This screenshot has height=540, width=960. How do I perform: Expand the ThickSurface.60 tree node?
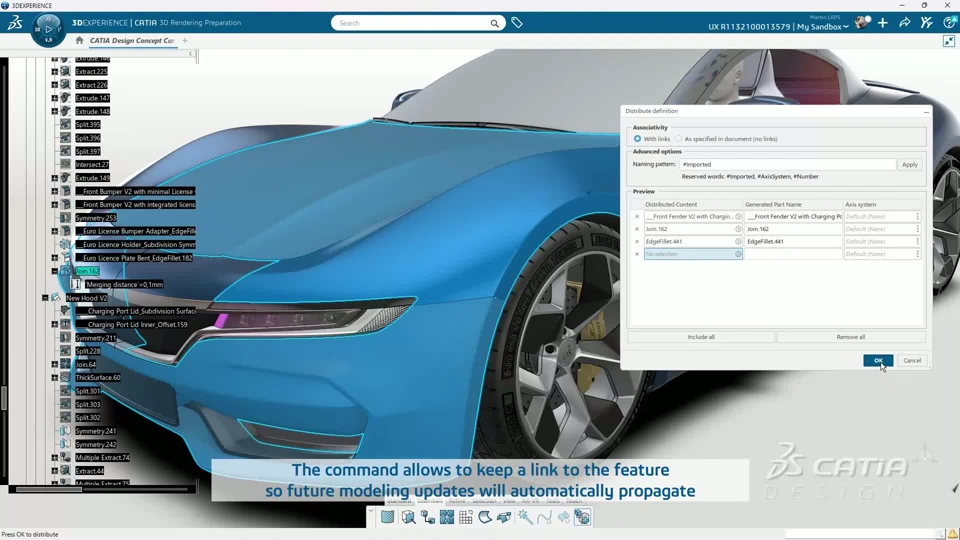[54, 378]
